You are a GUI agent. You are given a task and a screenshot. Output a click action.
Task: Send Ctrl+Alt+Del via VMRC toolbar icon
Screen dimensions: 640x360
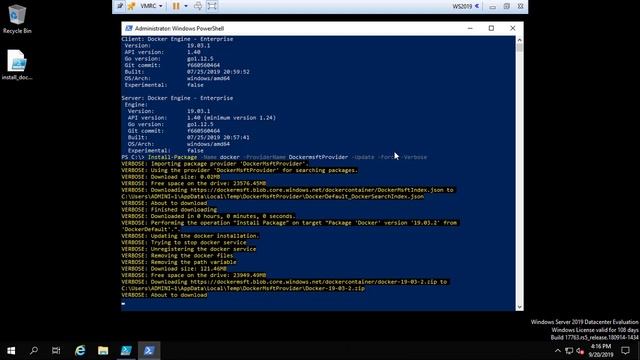(198, 6)
